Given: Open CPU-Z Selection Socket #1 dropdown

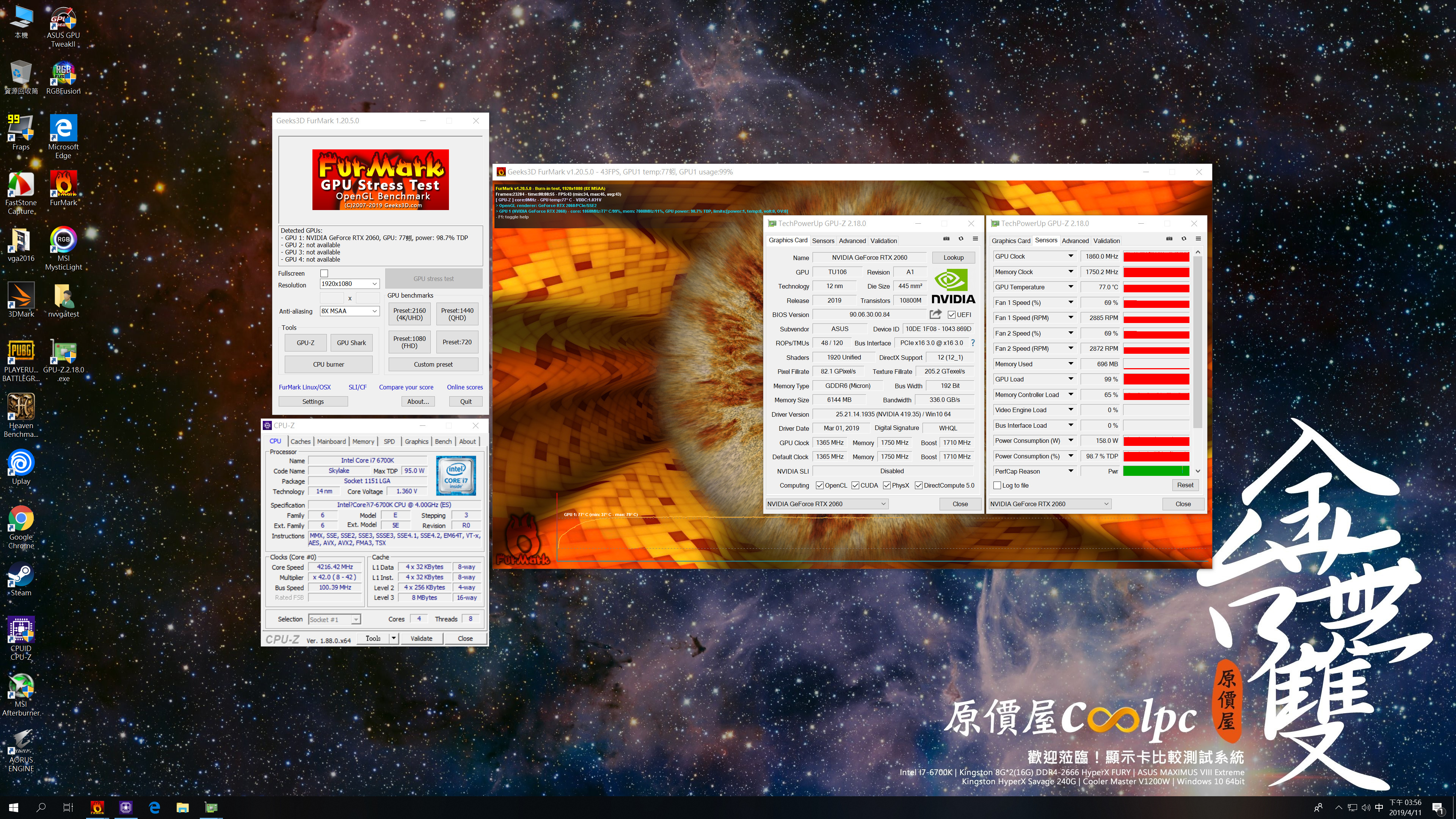Looking at the screenshot, I should (334, 620).
